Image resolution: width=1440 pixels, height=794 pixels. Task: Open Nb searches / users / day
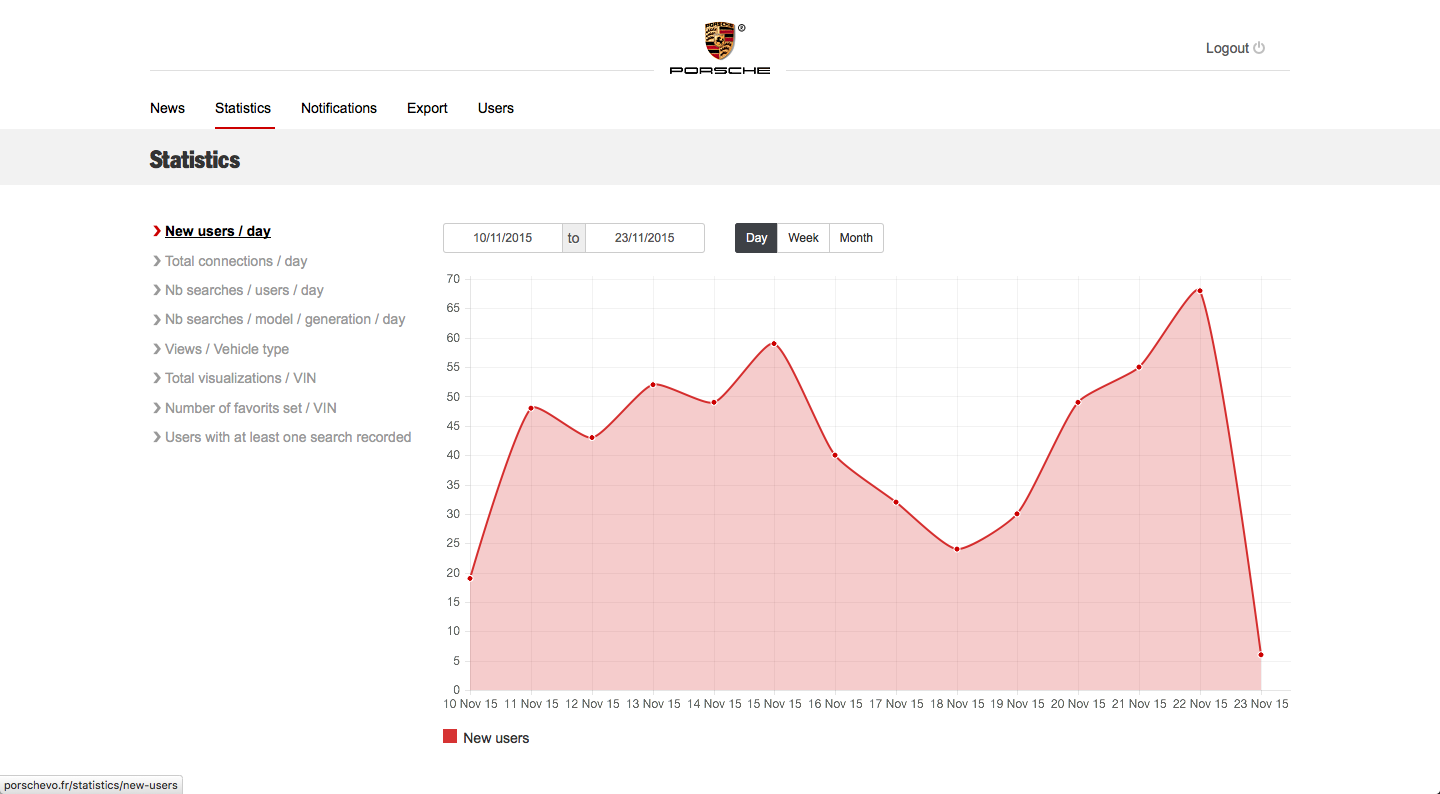(244, 290)
